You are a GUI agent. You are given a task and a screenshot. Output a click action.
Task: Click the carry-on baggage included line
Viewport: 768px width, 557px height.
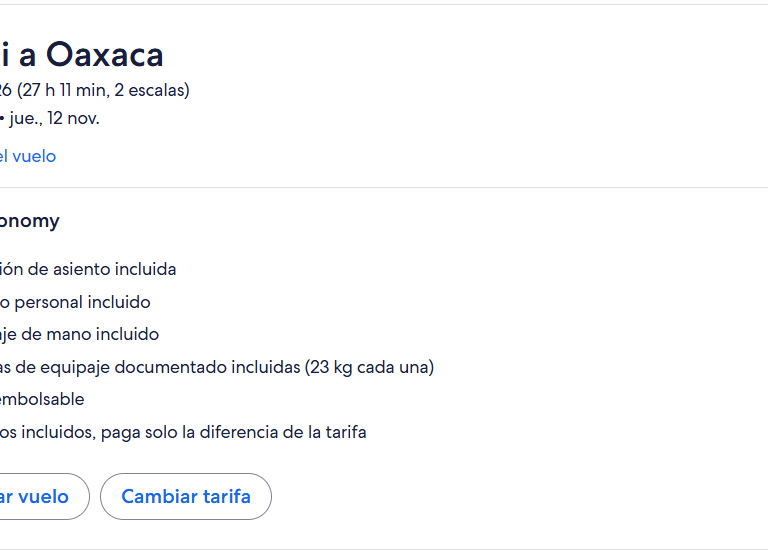[79, 334]
